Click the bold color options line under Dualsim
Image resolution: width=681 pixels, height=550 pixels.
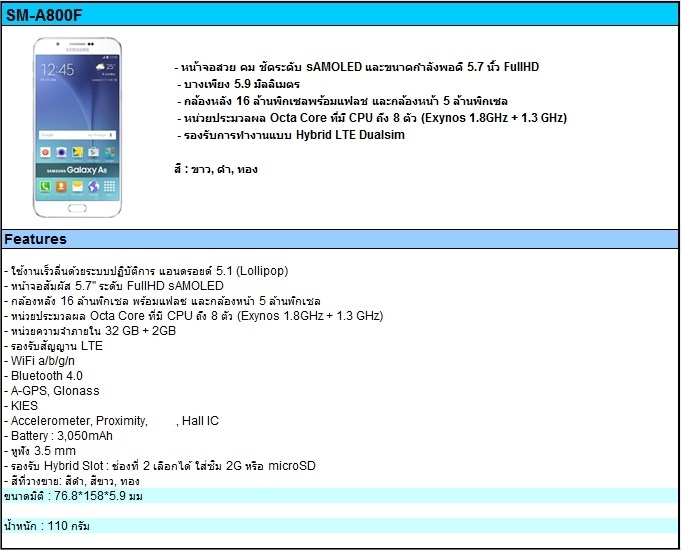click(216, 169)
